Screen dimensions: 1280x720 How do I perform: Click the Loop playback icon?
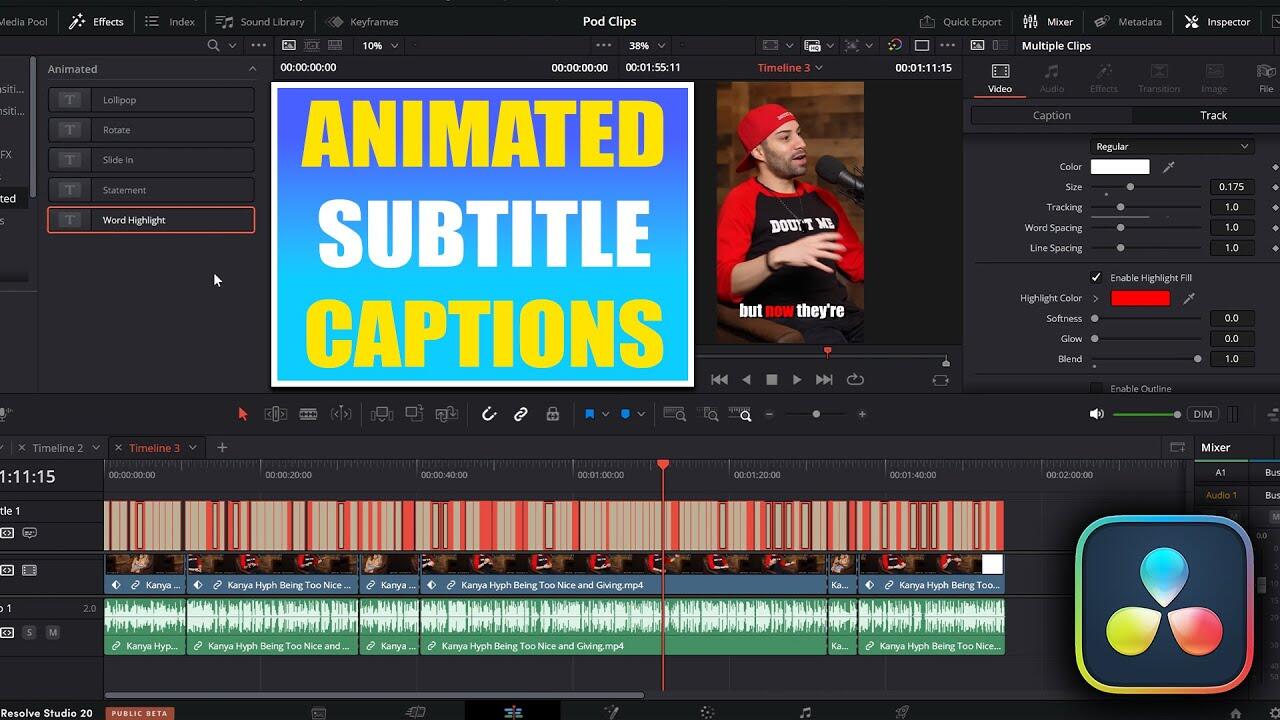pyautogui.click(x=855, y=380)
